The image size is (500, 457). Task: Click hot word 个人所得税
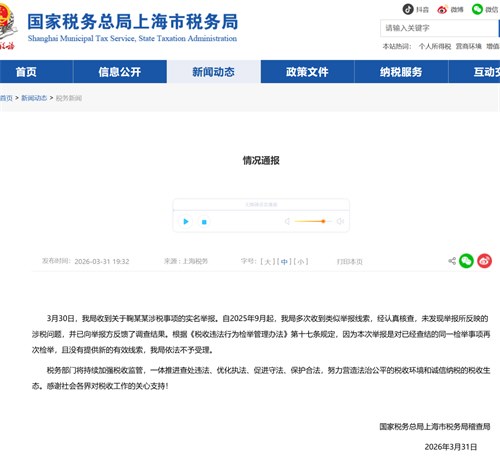coord(435,46)
